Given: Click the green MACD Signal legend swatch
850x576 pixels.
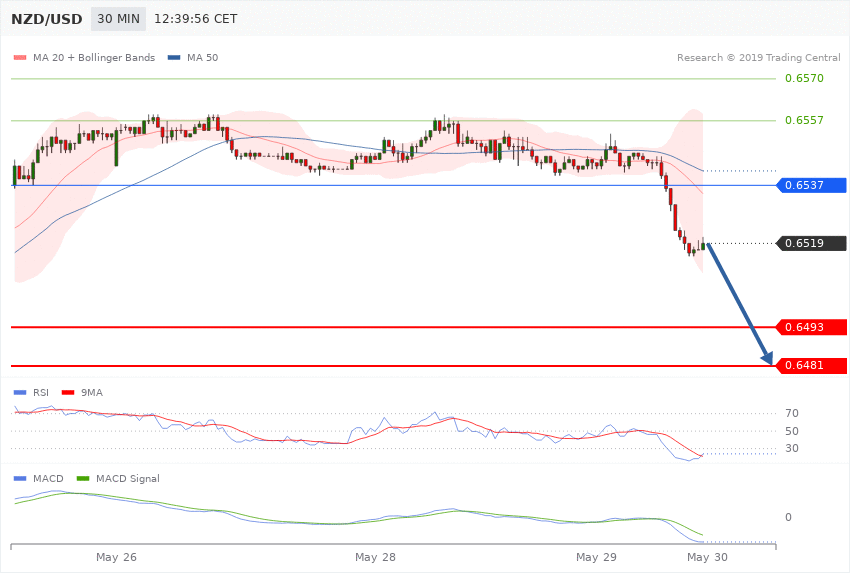Looking at the screenshot, I should 83,478.
